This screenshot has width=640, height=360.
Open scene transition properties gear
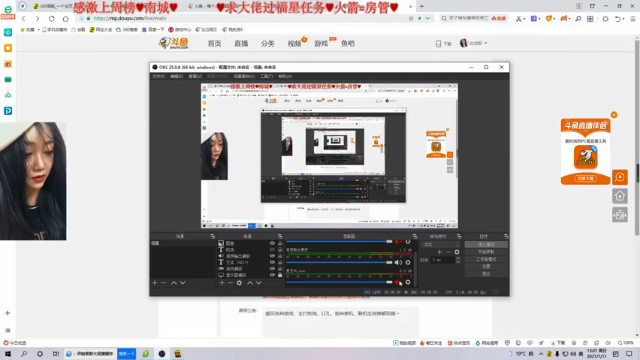(x=457, y=252)
